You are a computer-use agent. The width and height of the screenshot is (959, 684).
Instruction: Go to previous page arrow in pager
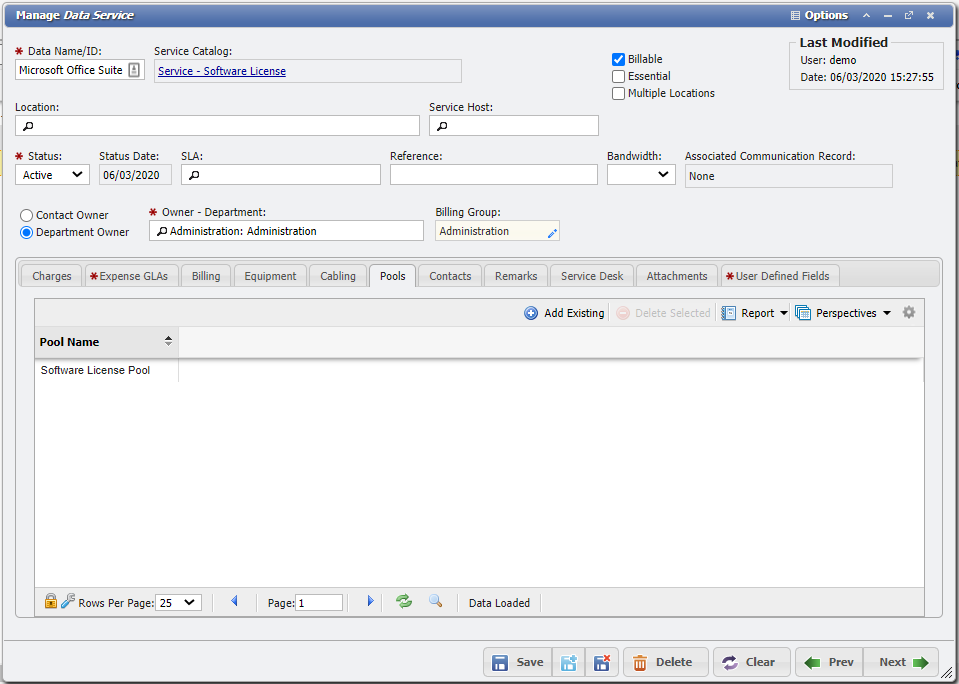(235, 602)
